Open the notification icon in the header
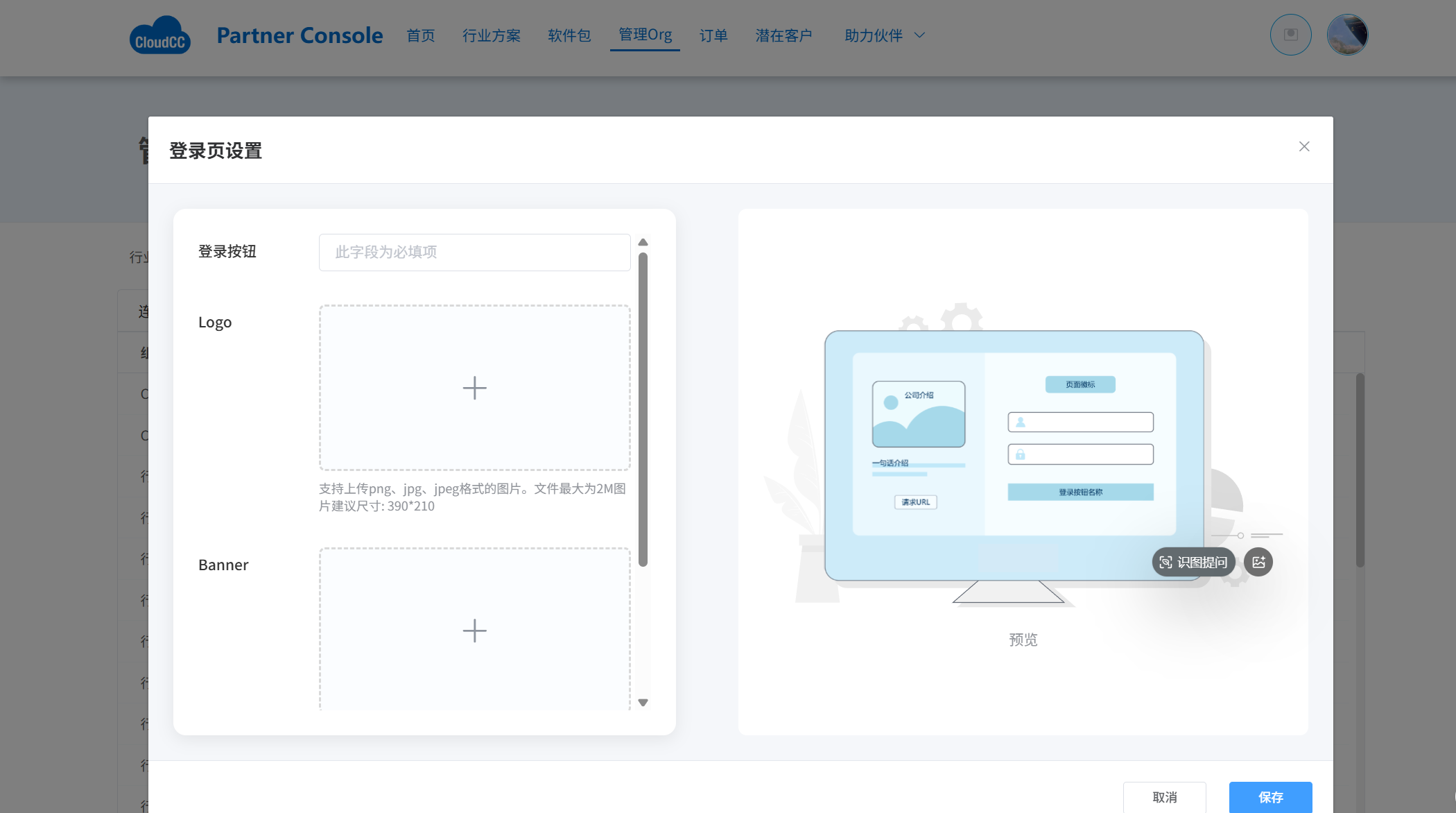This screenshot has height=813, width=1456. click(1290, 35)
